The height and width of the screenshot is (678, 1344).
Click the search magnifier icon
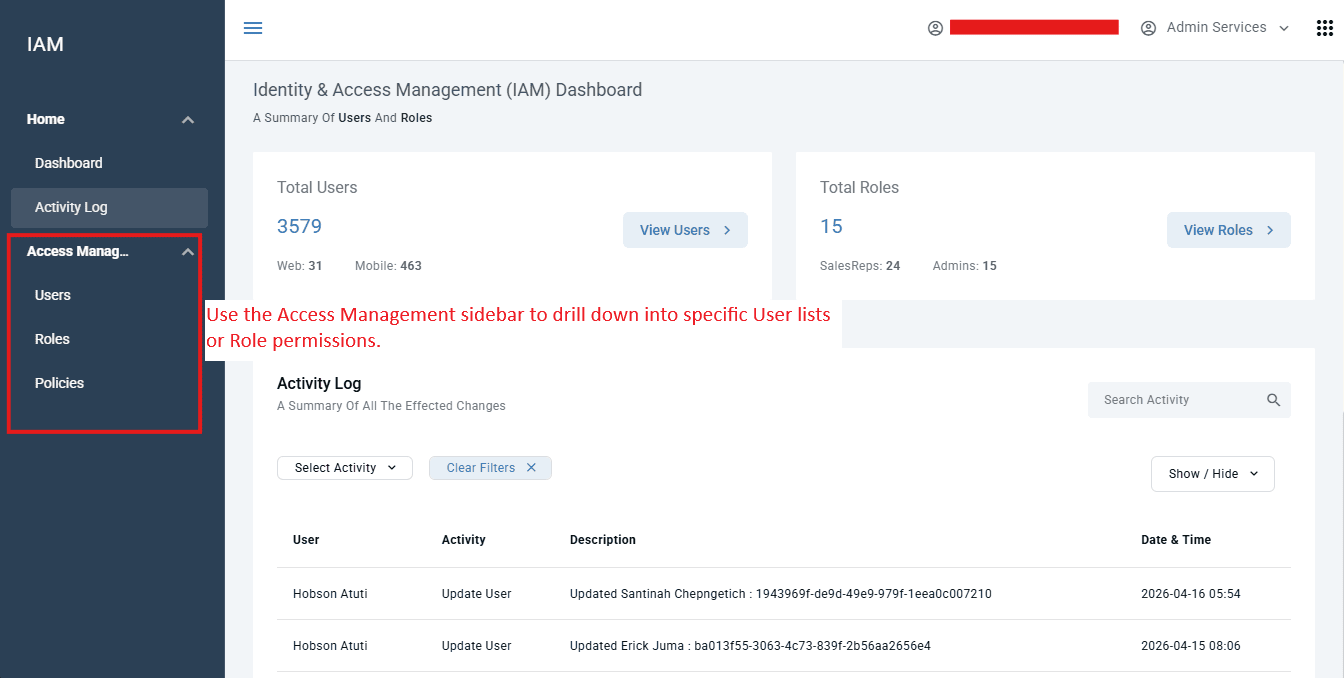click(1273, 400)
